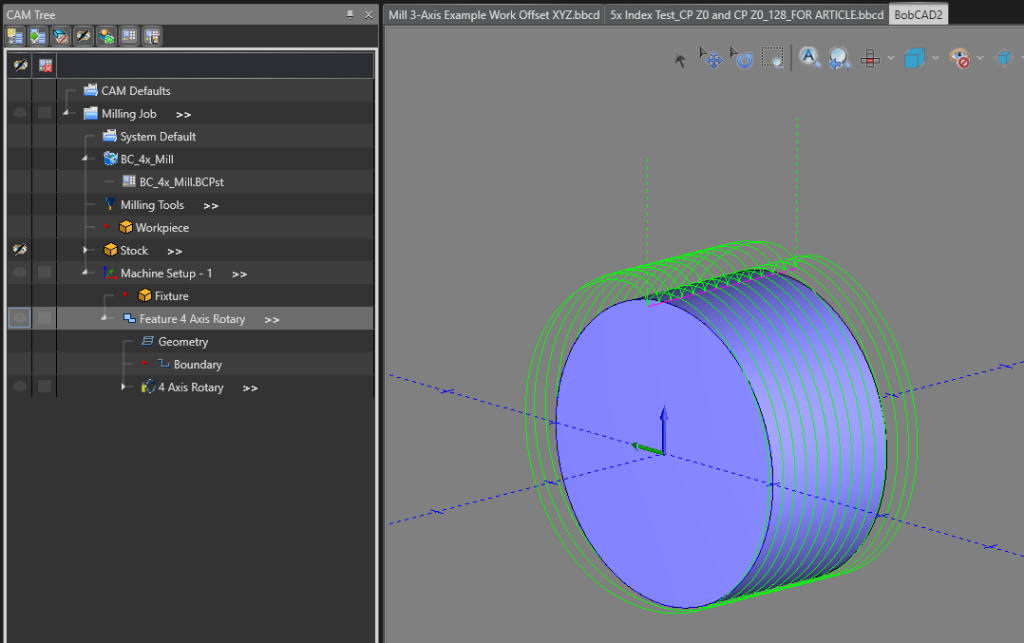Activate the Rotate view tool

point(742,58)
